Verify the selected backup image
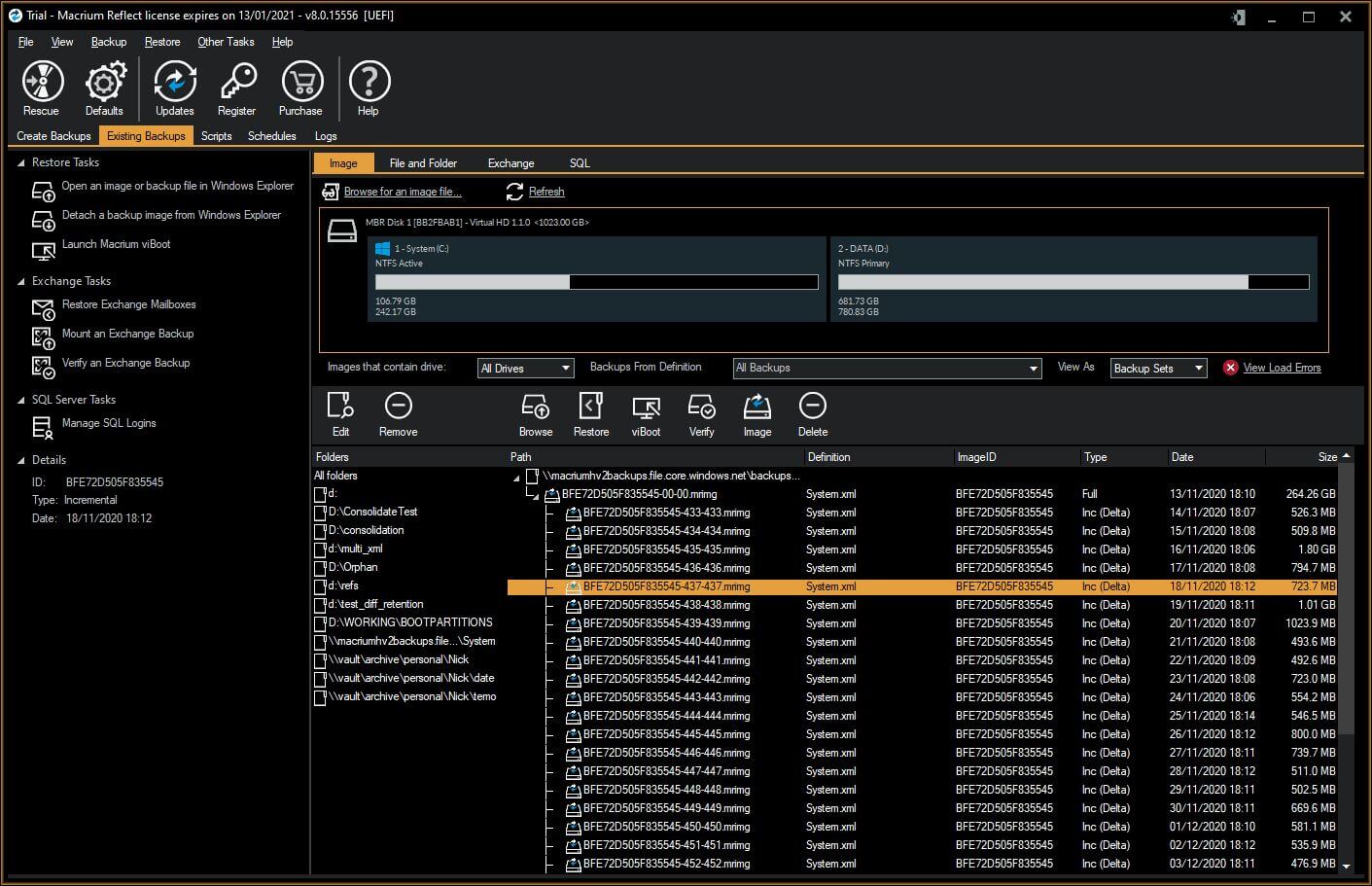The image size is (1372, 886). coord(701,413)
